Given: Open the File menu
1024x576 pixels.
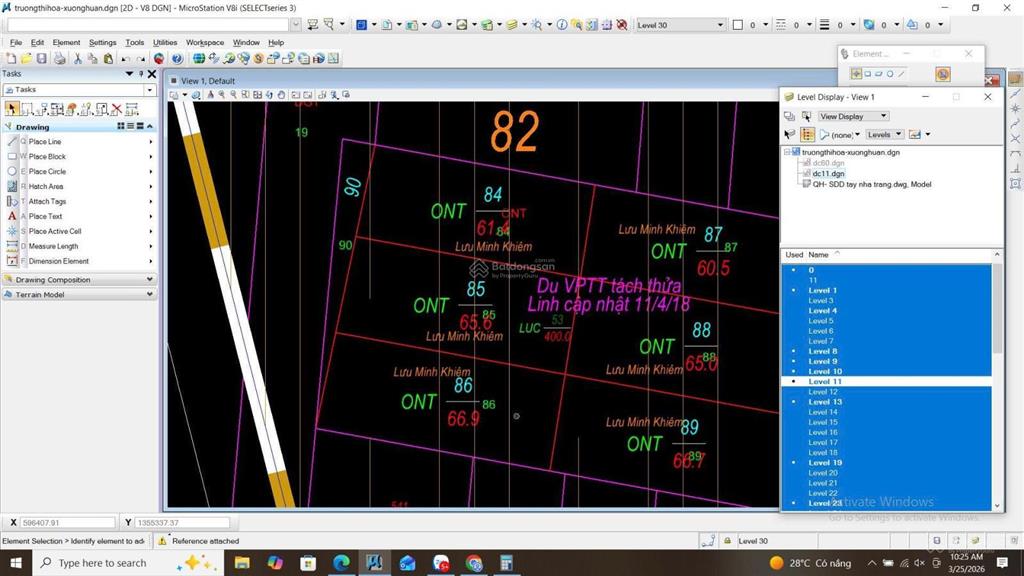Looking at the screenshot, I should coord(16,42).
